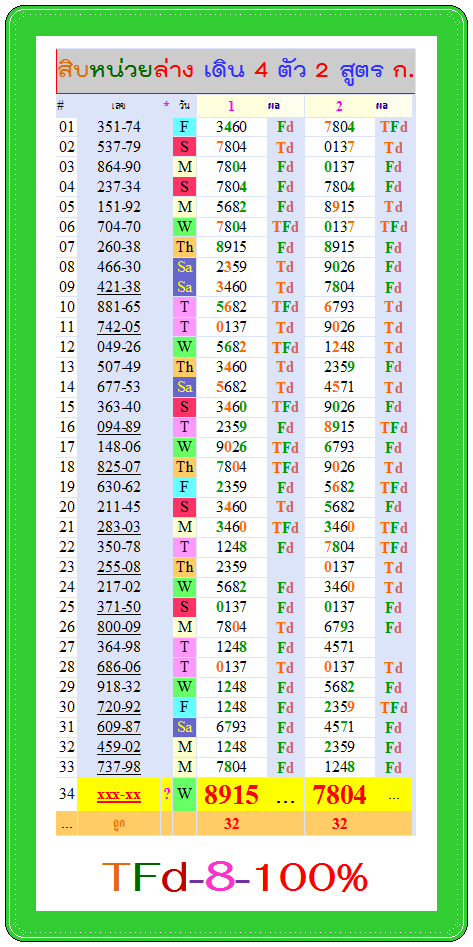This screenshot has width=473, height=947.
Task: Select the blue Sa day cell in row 08
Action: (x=184, y=266)
